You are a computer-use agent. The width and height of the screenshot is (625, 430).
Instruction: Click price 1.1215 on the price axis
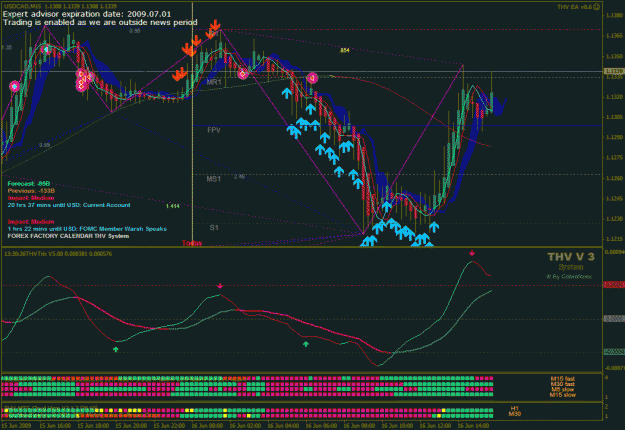tap(614, 239)
